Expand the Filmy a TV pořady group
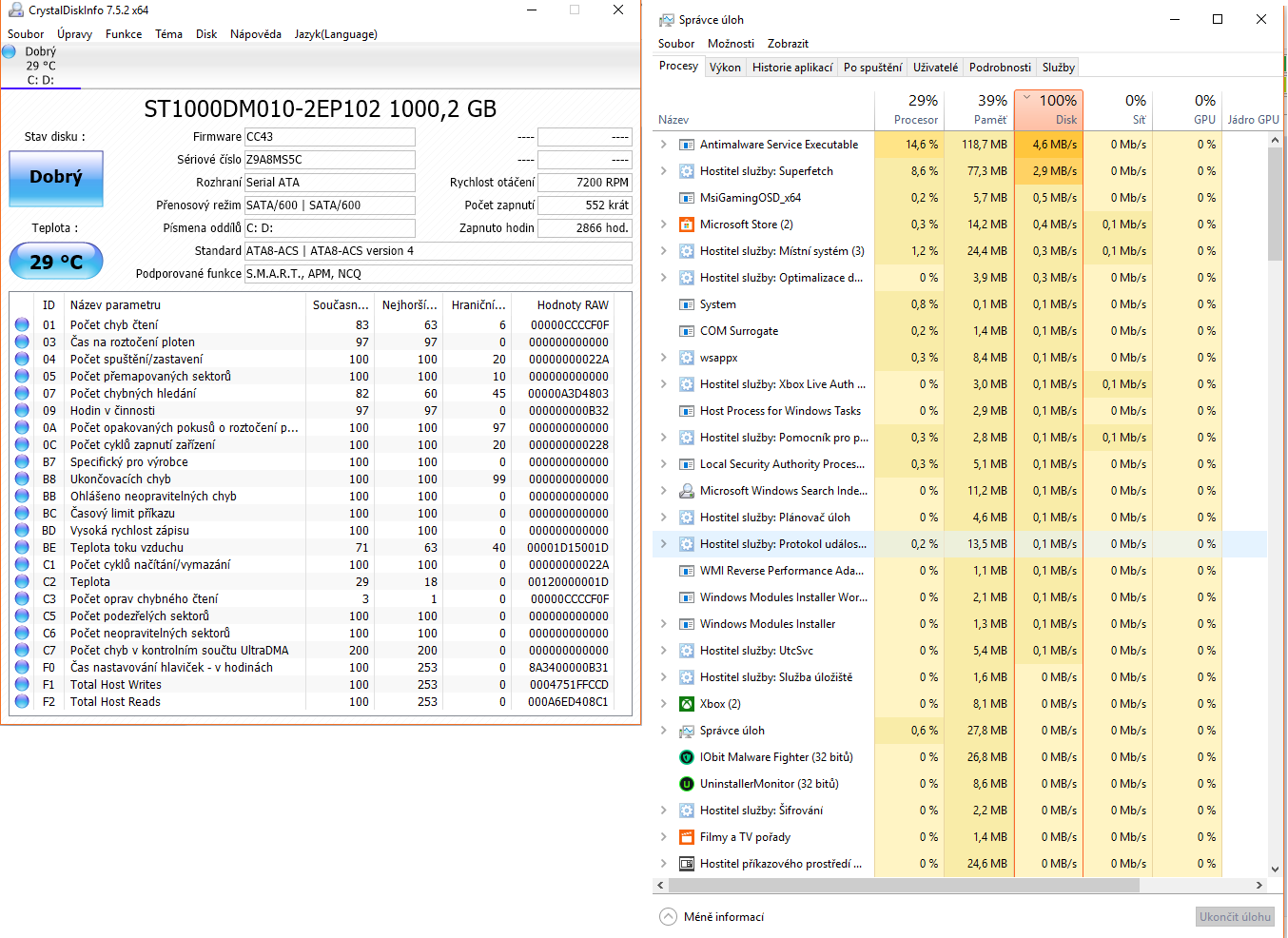 664,837
